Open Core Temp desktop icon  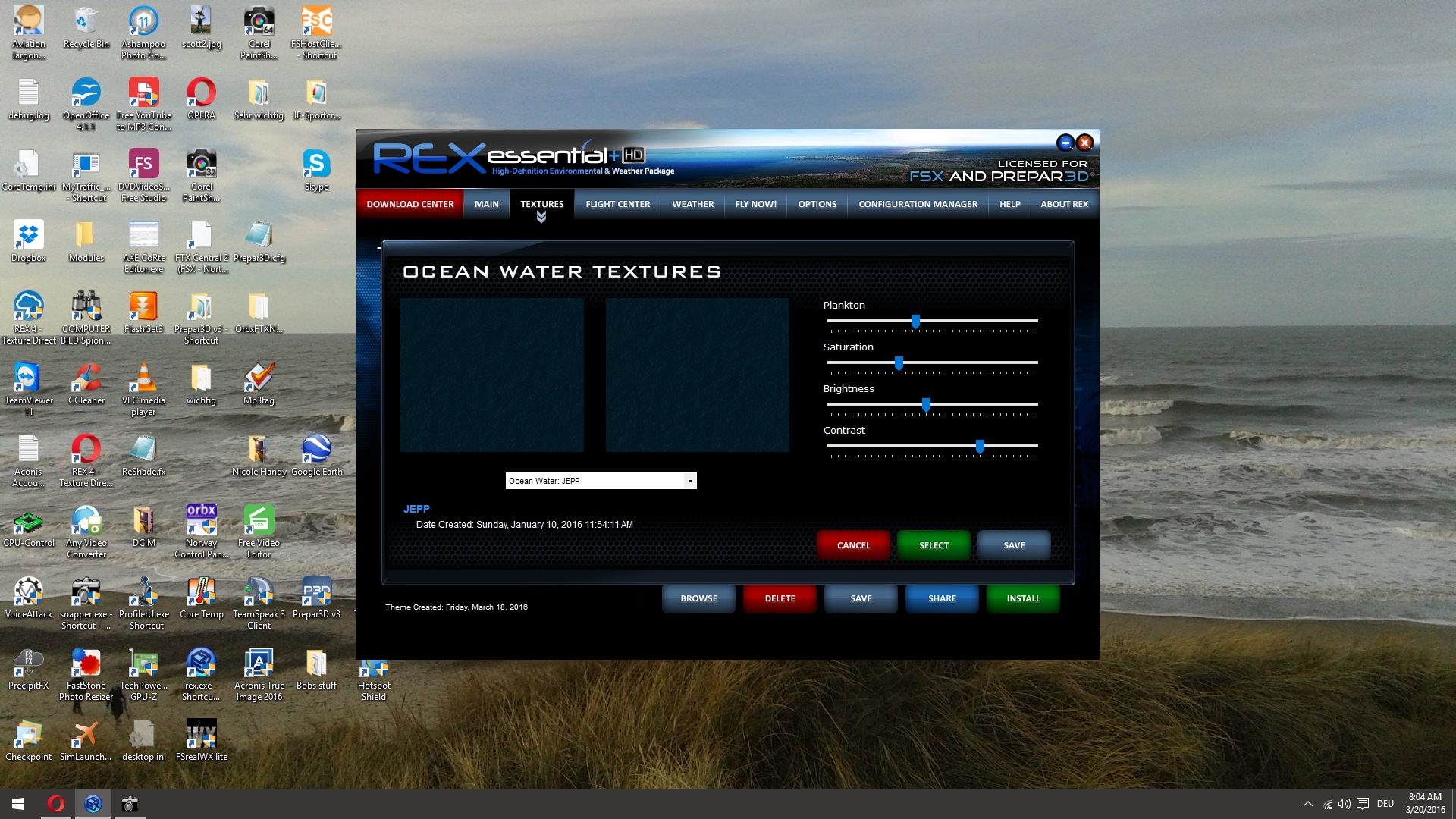202,598
